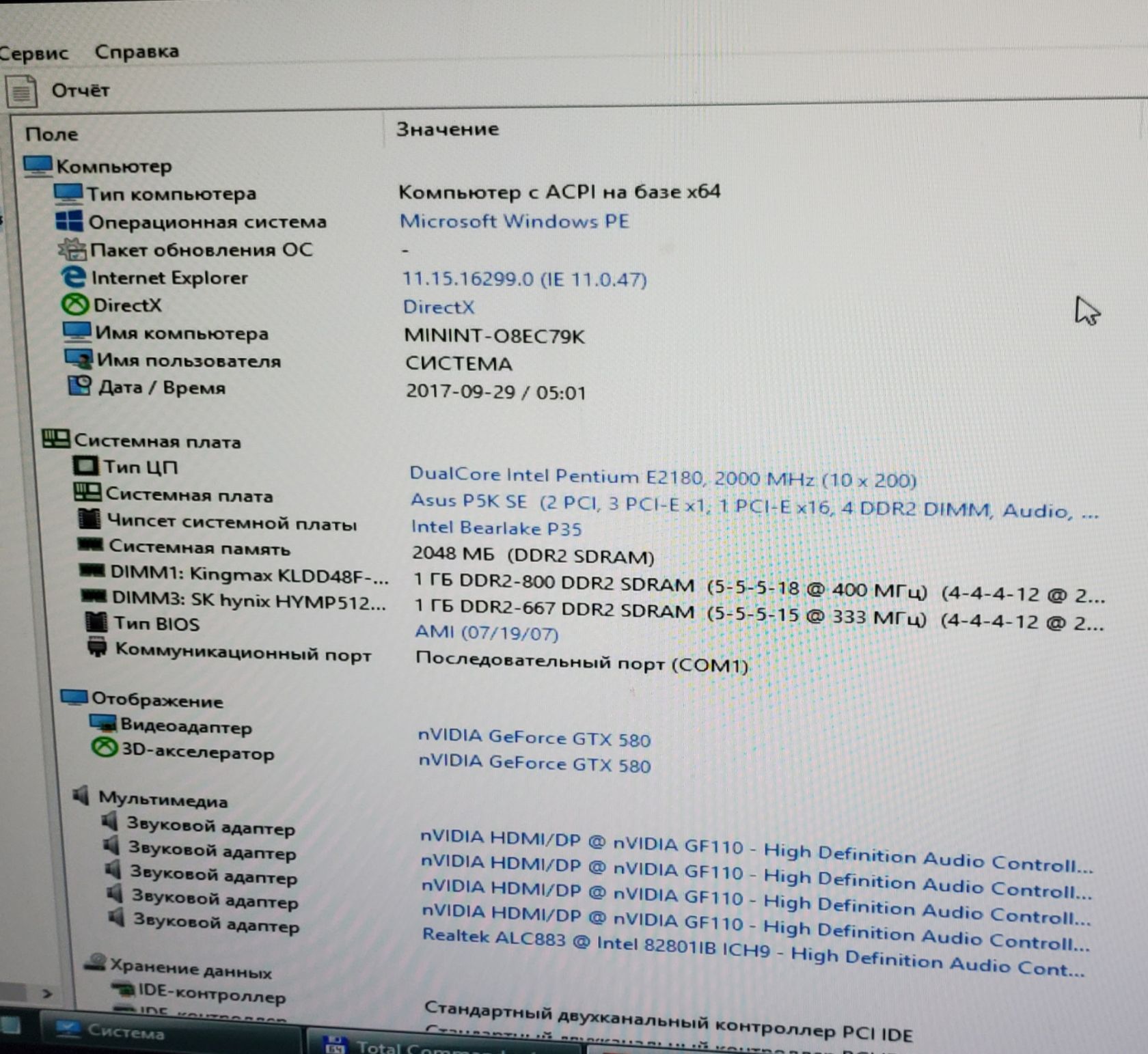Click the Тип ЦП processor icon
Image resolution: width=1148 pixels, height=1054 pixels.
85,466
